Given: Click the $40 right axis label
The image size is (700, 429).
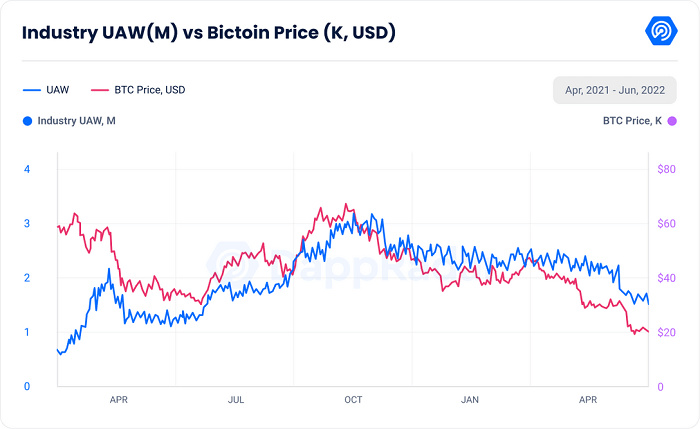Looking at the screenshot, I should pyautogui.click(x=666, y=278).
